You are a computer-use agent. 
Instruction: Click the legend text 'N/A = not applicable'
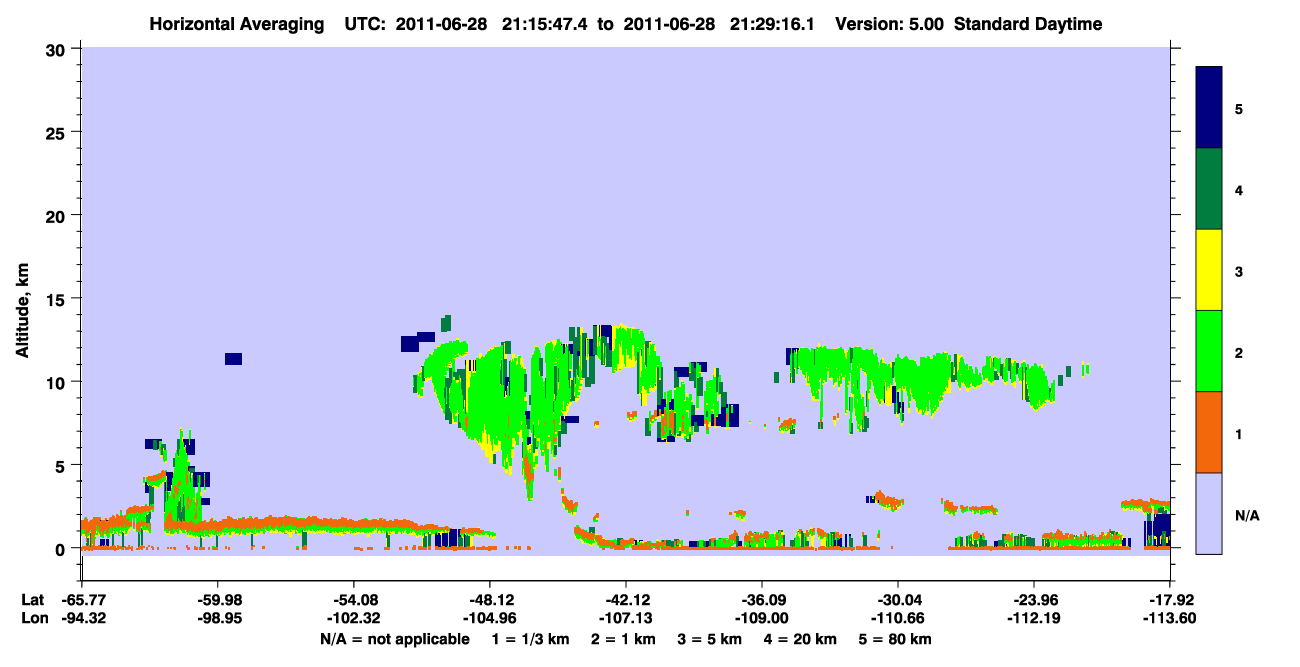coord(394,639)
